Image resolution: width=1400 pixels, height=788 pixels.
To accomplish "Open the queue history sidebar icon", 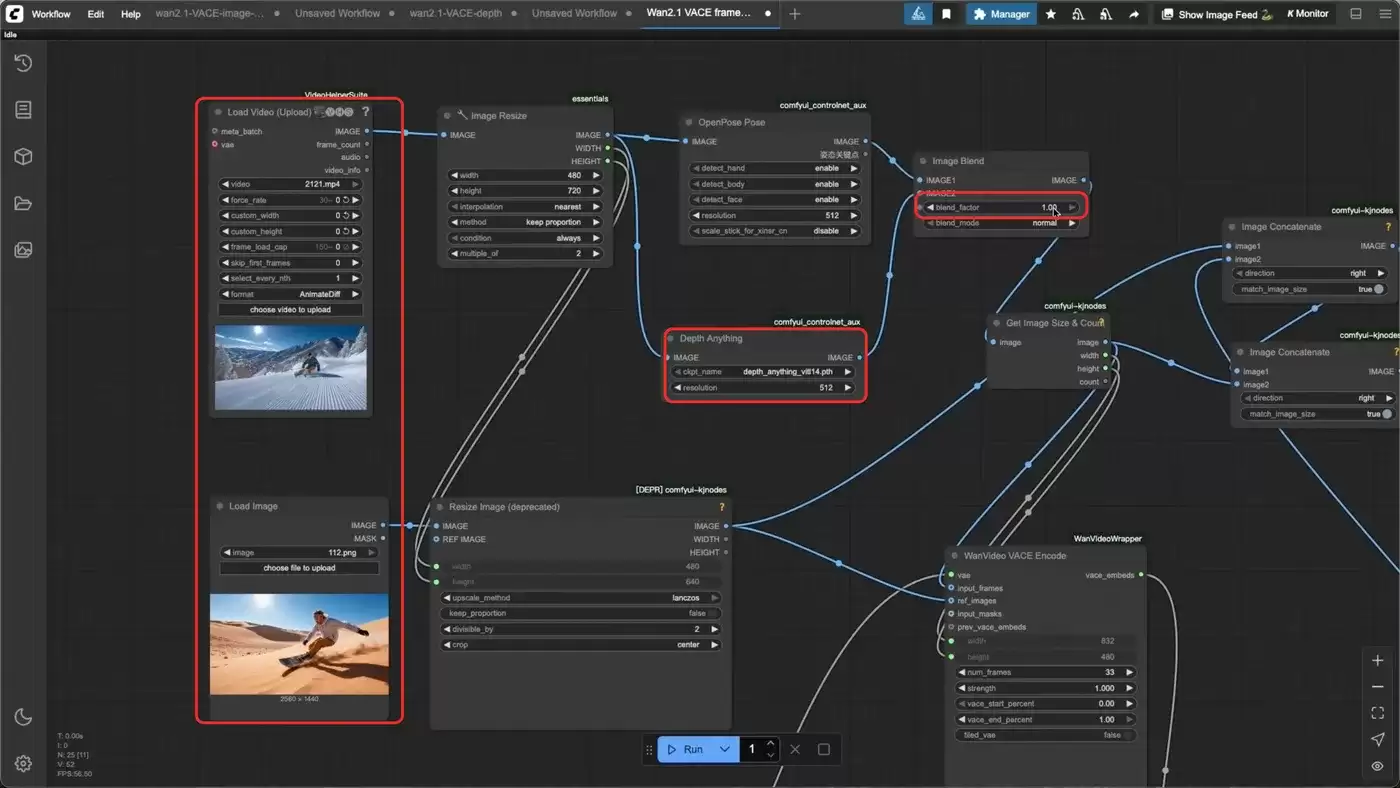I will 23,63.
